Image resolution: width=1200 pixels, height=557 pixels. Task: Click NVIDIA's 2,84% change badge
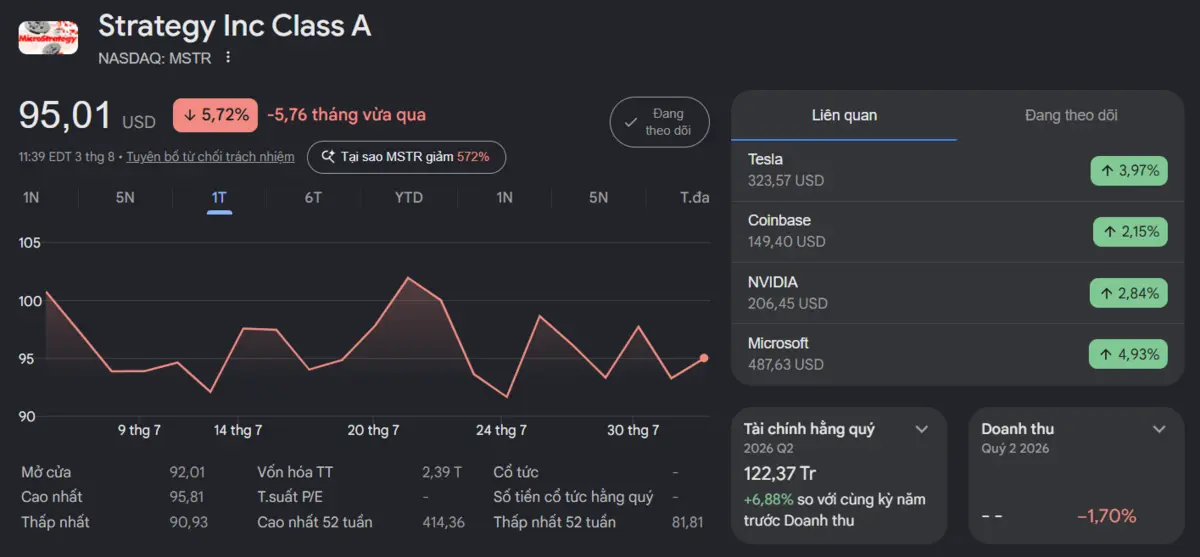[x=1129, y=293]
